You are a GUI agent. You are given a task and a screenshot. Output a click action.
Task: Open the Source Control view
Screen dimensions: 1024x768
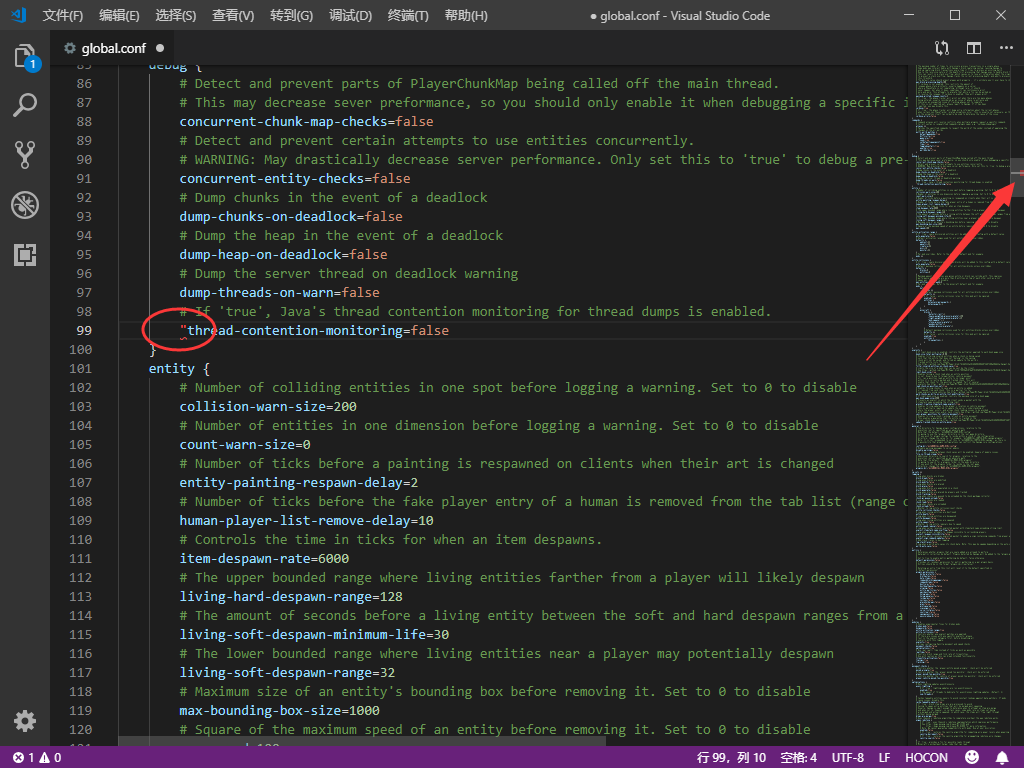[25, 154]
